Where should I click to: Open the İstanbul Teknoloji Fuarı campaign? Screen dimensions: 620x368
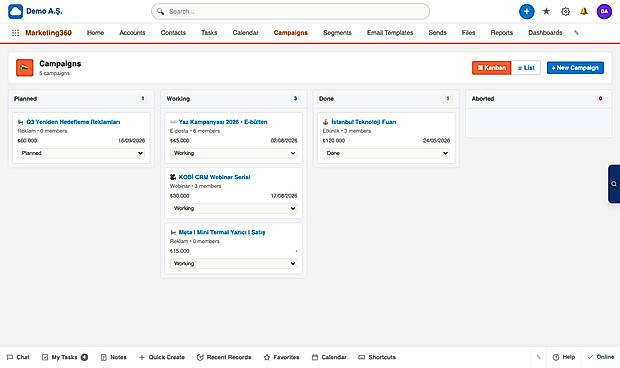point(364,122)
